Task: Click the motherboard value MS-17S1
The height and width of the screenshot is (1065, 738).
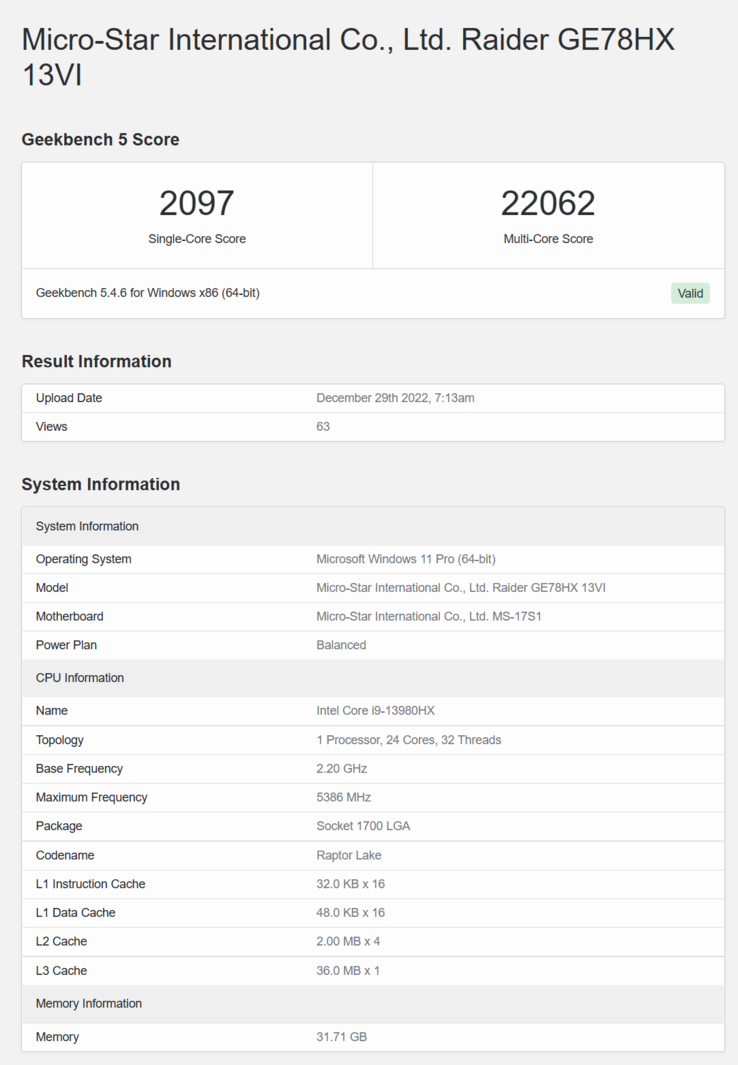Action: point(428,617)
